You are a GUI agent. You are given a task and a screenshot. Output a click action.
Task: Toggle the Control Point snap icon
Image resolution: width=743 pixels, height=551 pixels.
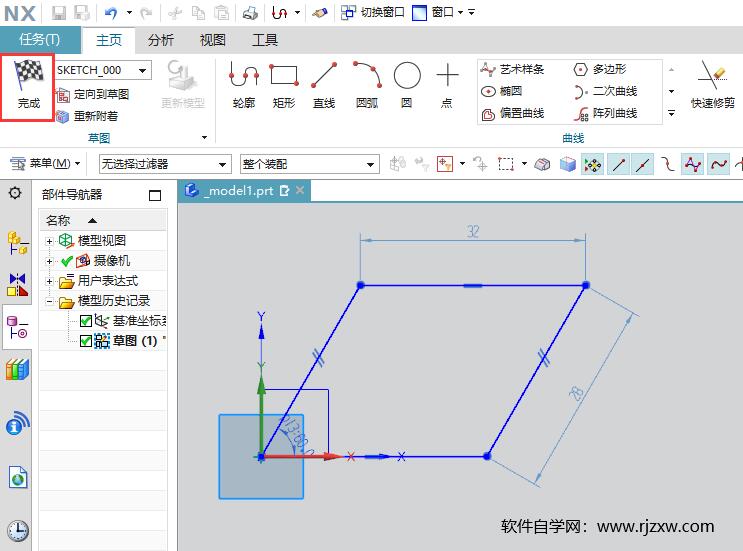668,164
